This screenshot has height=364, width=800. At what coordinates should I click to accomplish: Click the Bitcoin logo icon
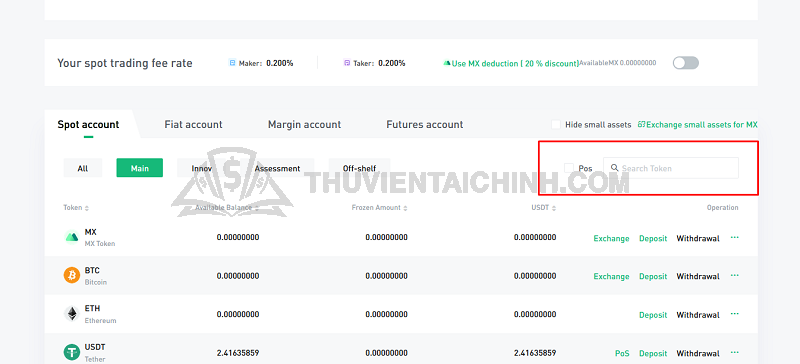[71, 276]
